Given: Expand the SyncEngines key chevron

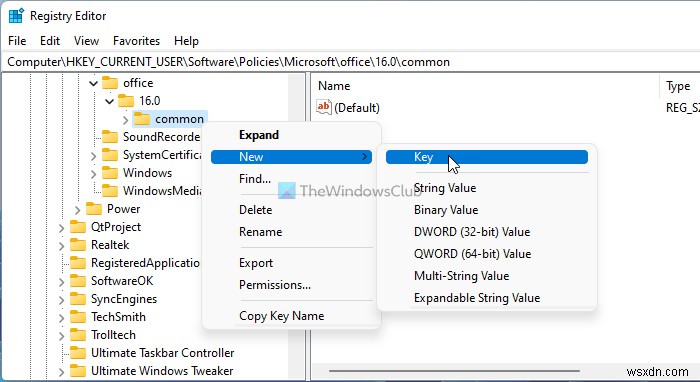Looking at the screenshot, I should tap(61, 299).
